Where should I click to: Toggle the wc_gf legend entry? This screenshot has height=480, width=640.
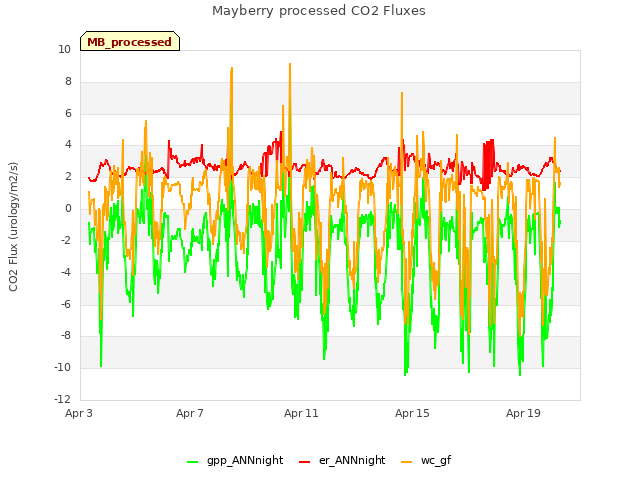(x=426, y=460)
